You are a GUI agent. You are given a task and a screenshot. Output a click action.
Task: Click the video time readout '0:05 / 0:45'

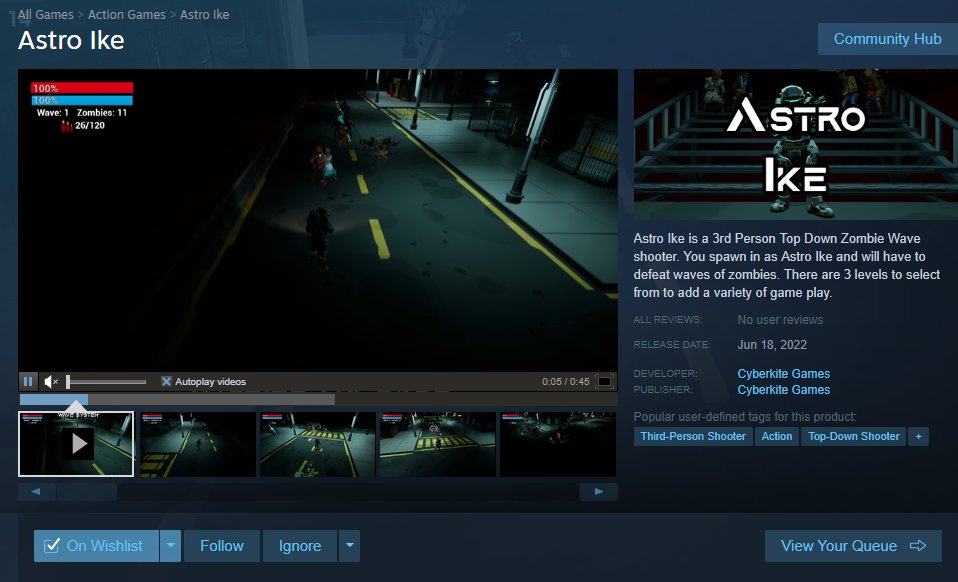(x=566, y=382)
